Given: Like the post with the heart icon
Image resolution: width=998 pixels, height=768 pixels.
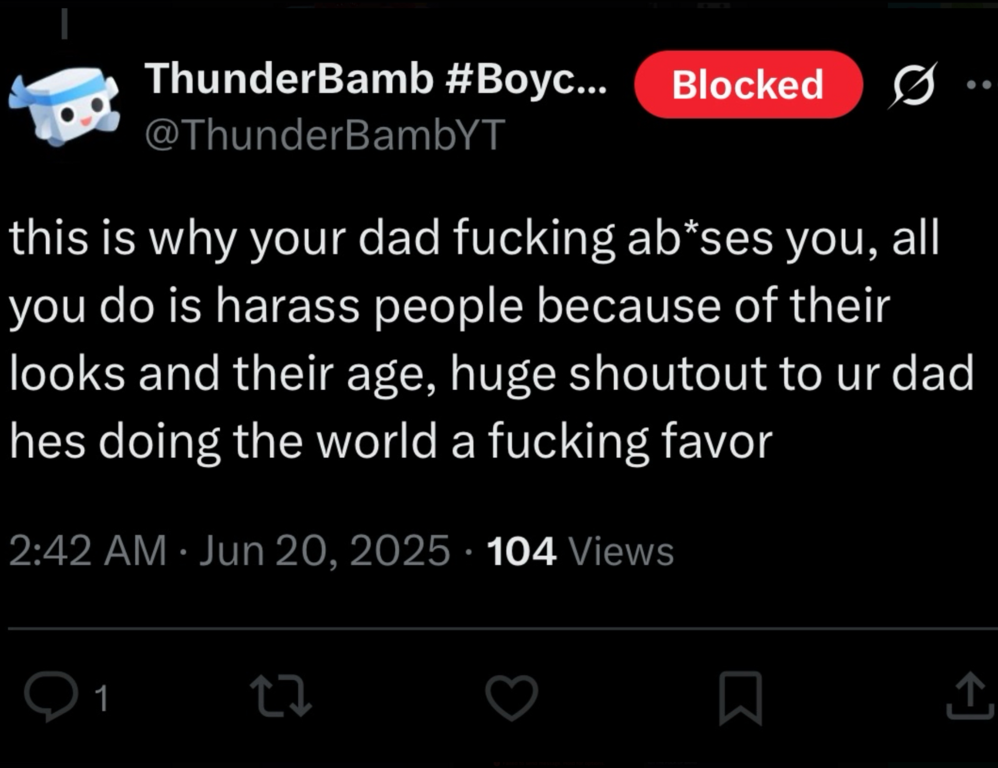Looking at the screenshot, I should (512, 697).
